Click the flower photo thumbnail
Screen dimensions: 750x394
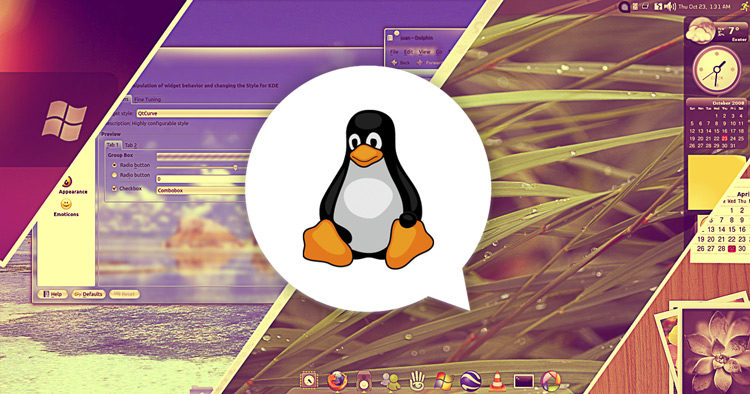click(716, 351)
